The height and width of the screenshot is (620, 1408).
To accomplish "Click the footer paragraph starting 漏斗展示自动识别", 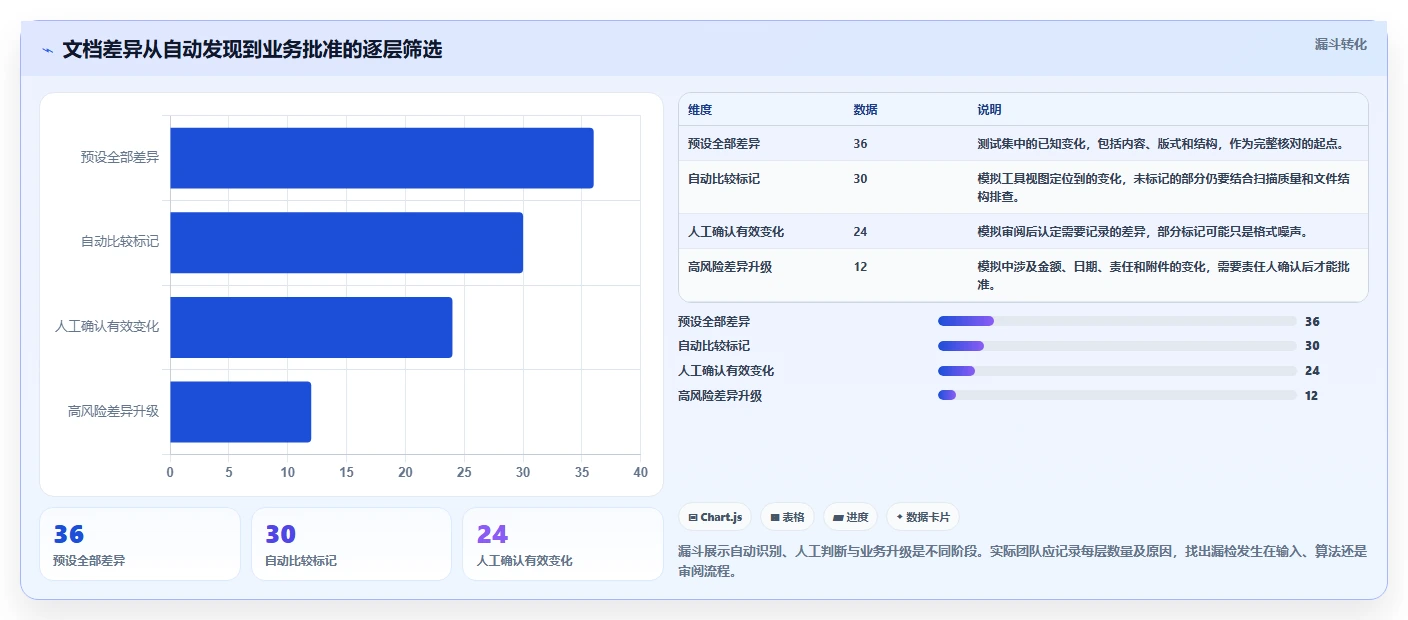I will pos(1022,561).
